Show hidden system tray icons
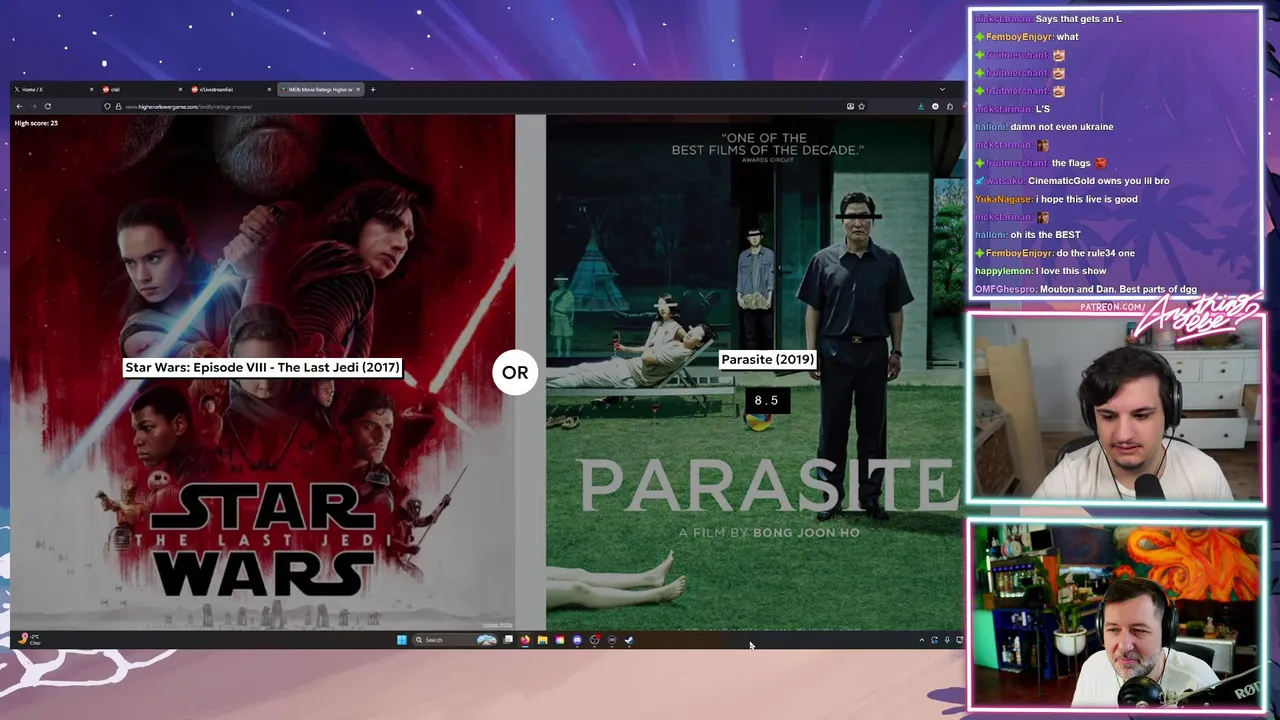 [x=922, y=640]
